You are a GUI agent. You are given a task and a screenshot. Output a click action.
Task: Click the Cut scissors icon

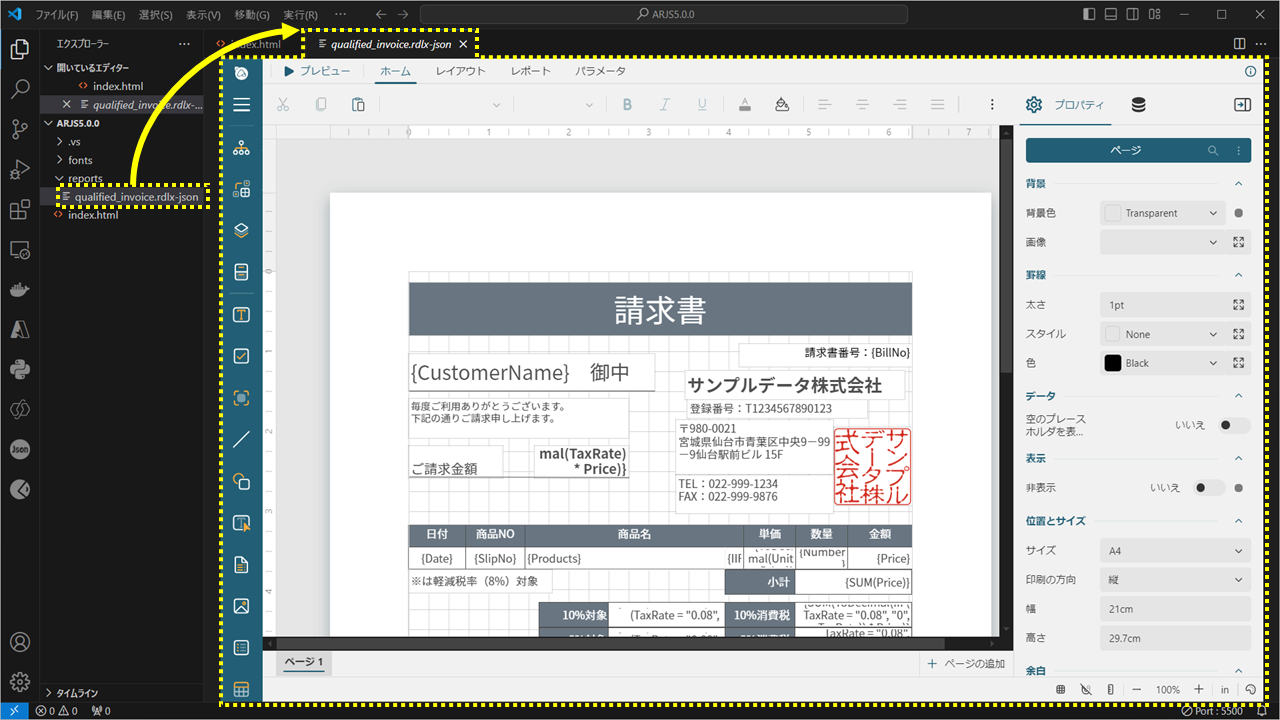[285, 104]
